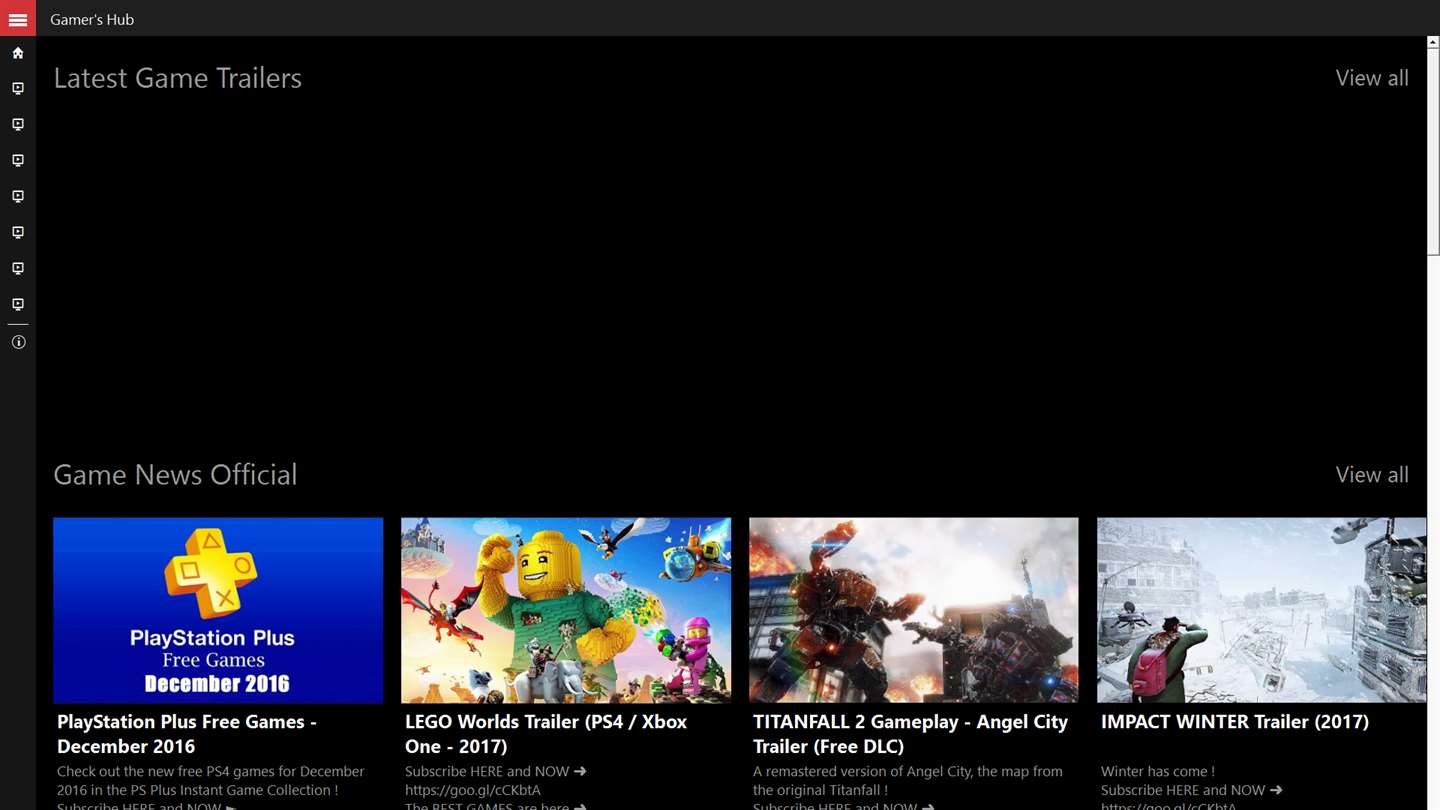Click the "https://goo.gl/cCKbtA" text under LEGO Worlds
Viewport: 1440px width, 810px height.
[473, 790]
